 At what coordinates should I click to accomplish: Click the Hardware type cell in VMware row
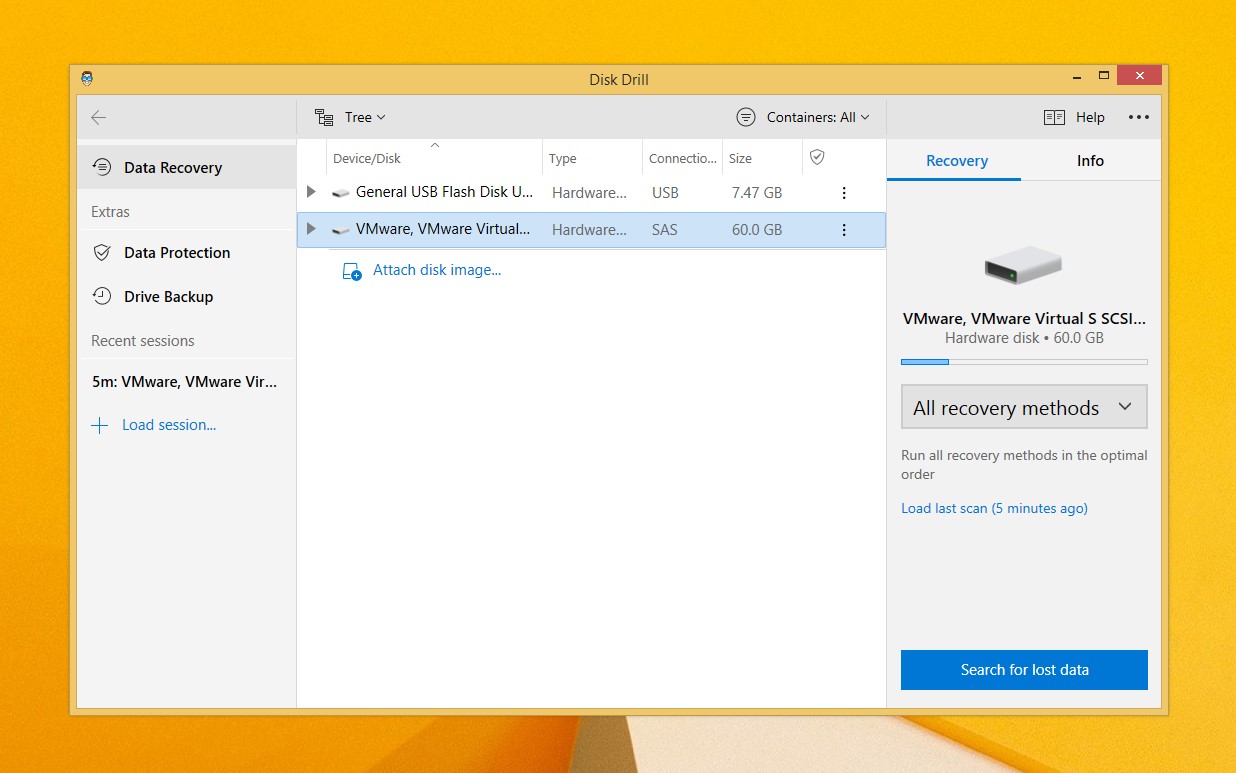589,230
